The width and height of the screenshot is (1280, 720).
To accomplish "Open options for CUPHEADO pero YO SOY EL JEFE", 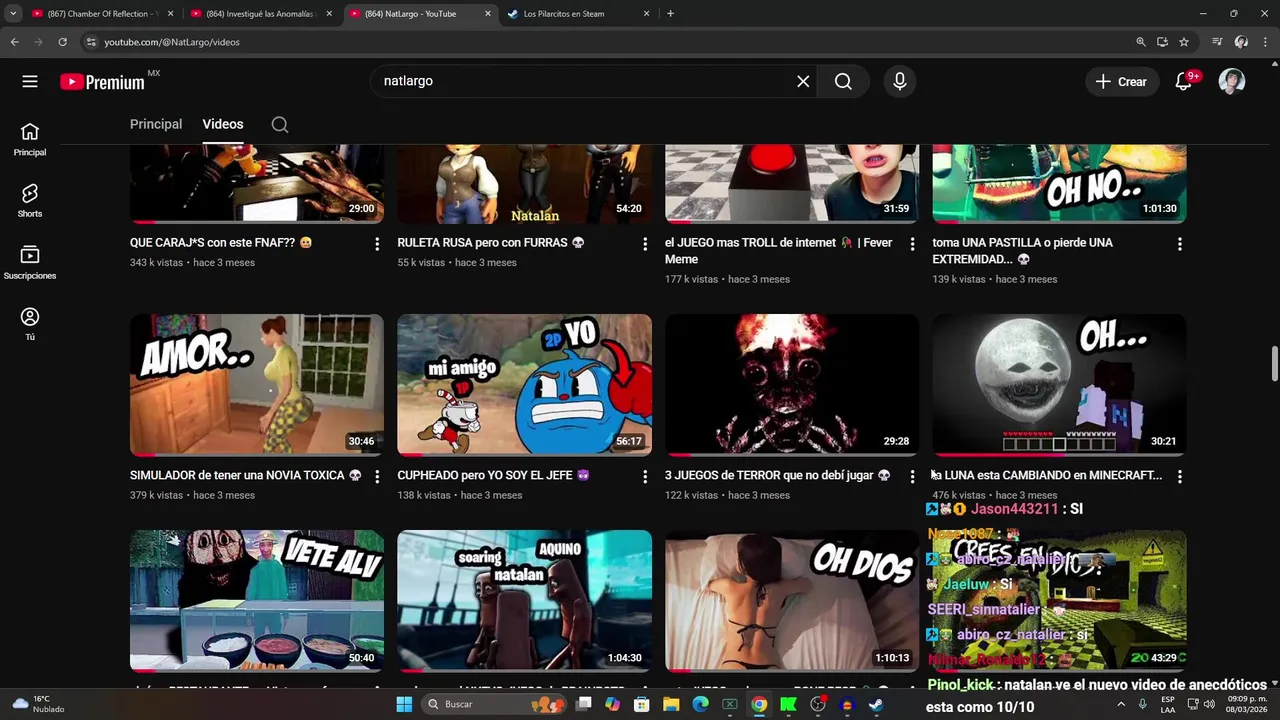I will pos(645,477).
